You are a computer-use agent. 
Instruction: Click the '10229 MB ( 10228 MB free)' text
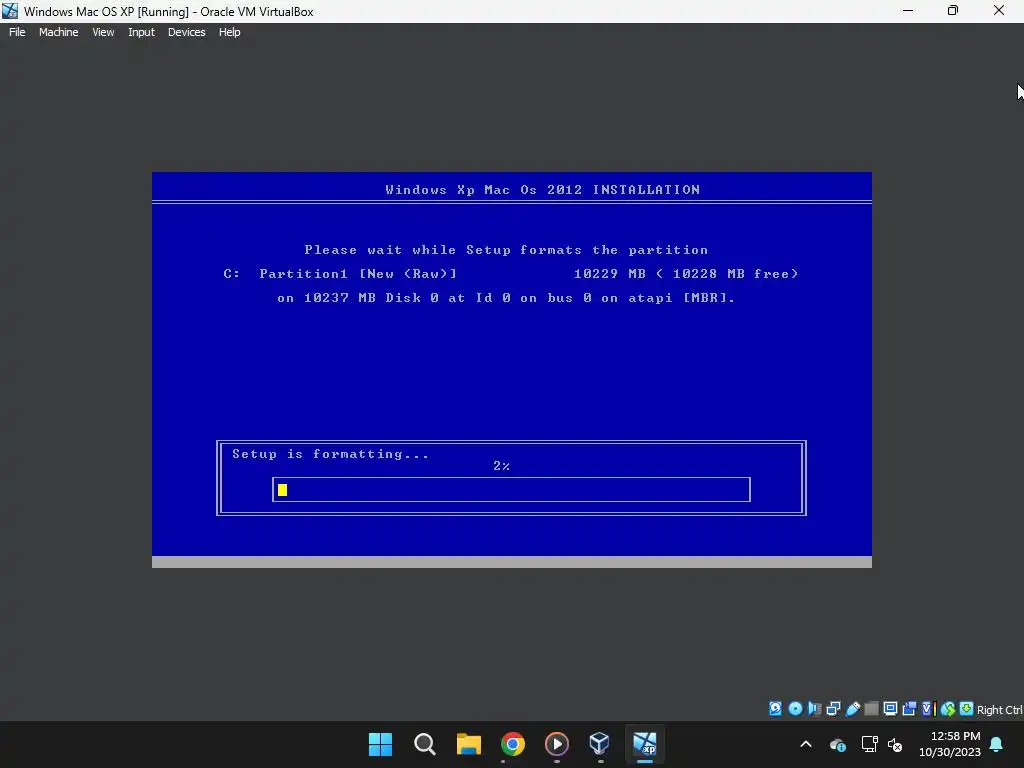[686, 274]
